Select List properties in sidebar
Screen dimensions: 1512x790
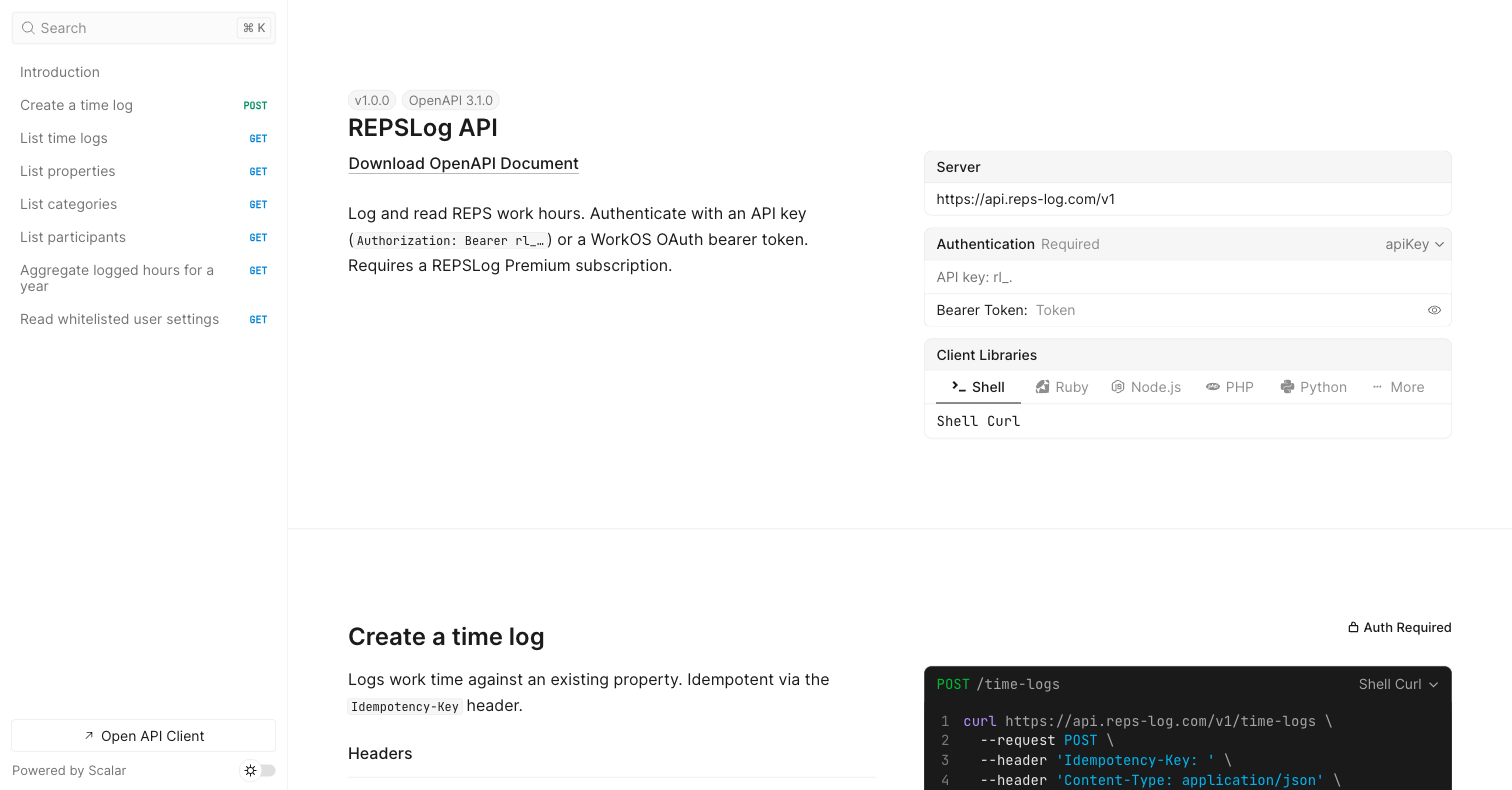pyautogui.click(x=143, y=171)
